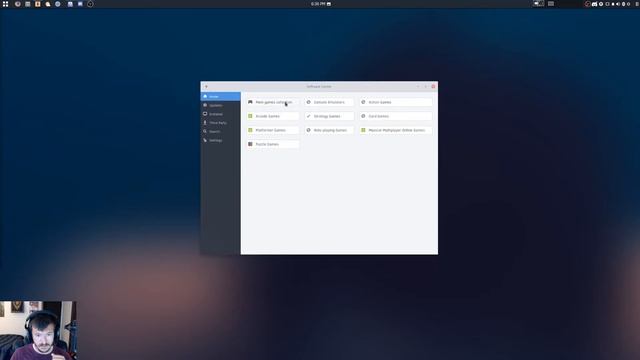
Task: Open the Strategy Games category
Action: point(329,116)
